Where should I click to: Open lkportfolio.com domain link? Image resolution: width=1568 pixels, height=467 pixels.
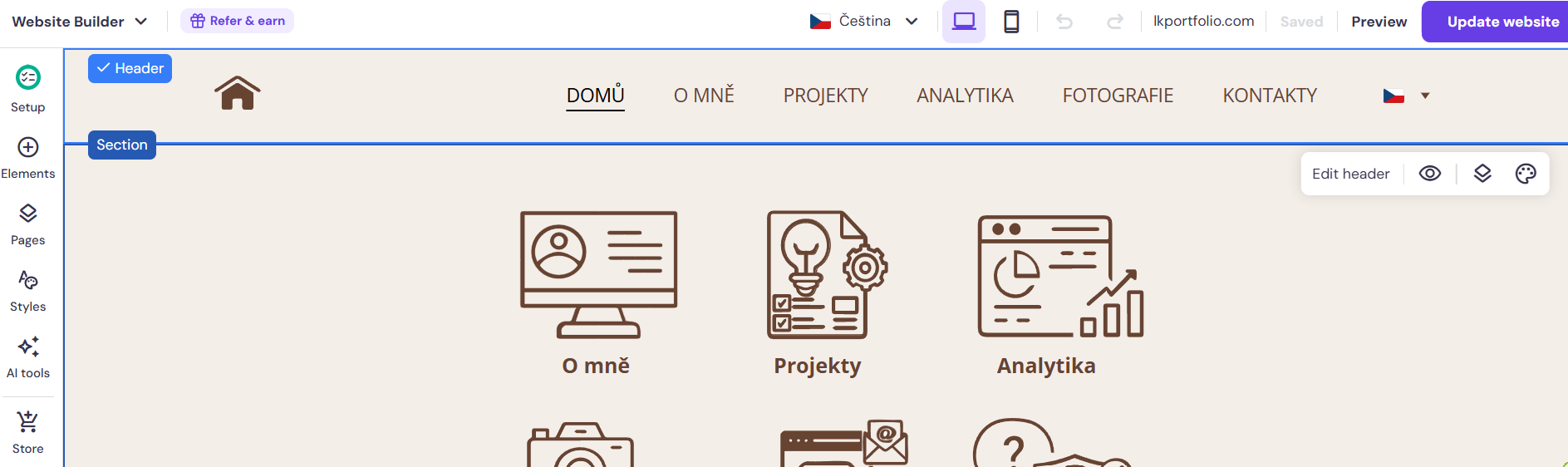[1203, 21]
